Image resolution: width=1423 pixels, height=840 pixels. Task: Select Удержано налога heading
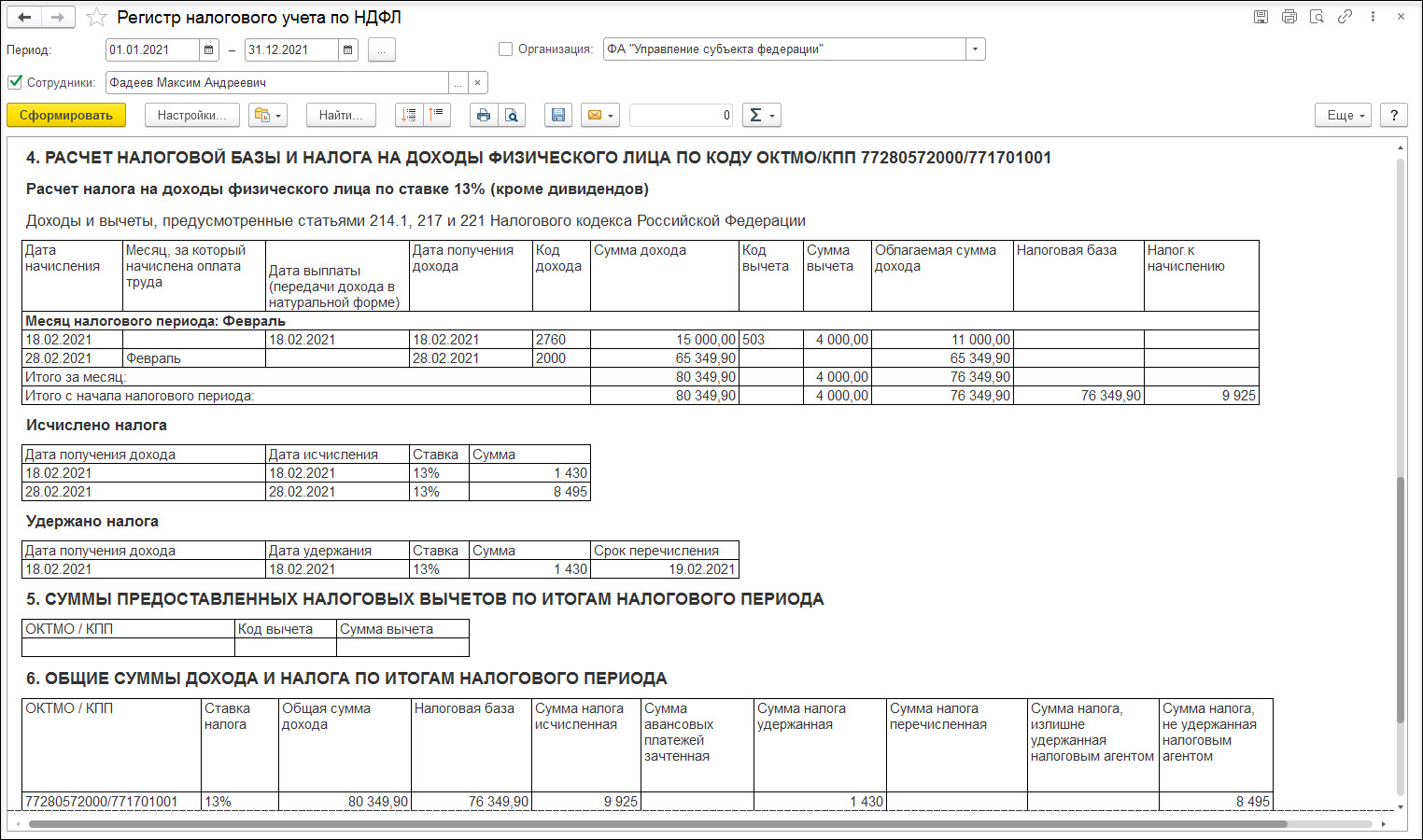click(92, 522)
